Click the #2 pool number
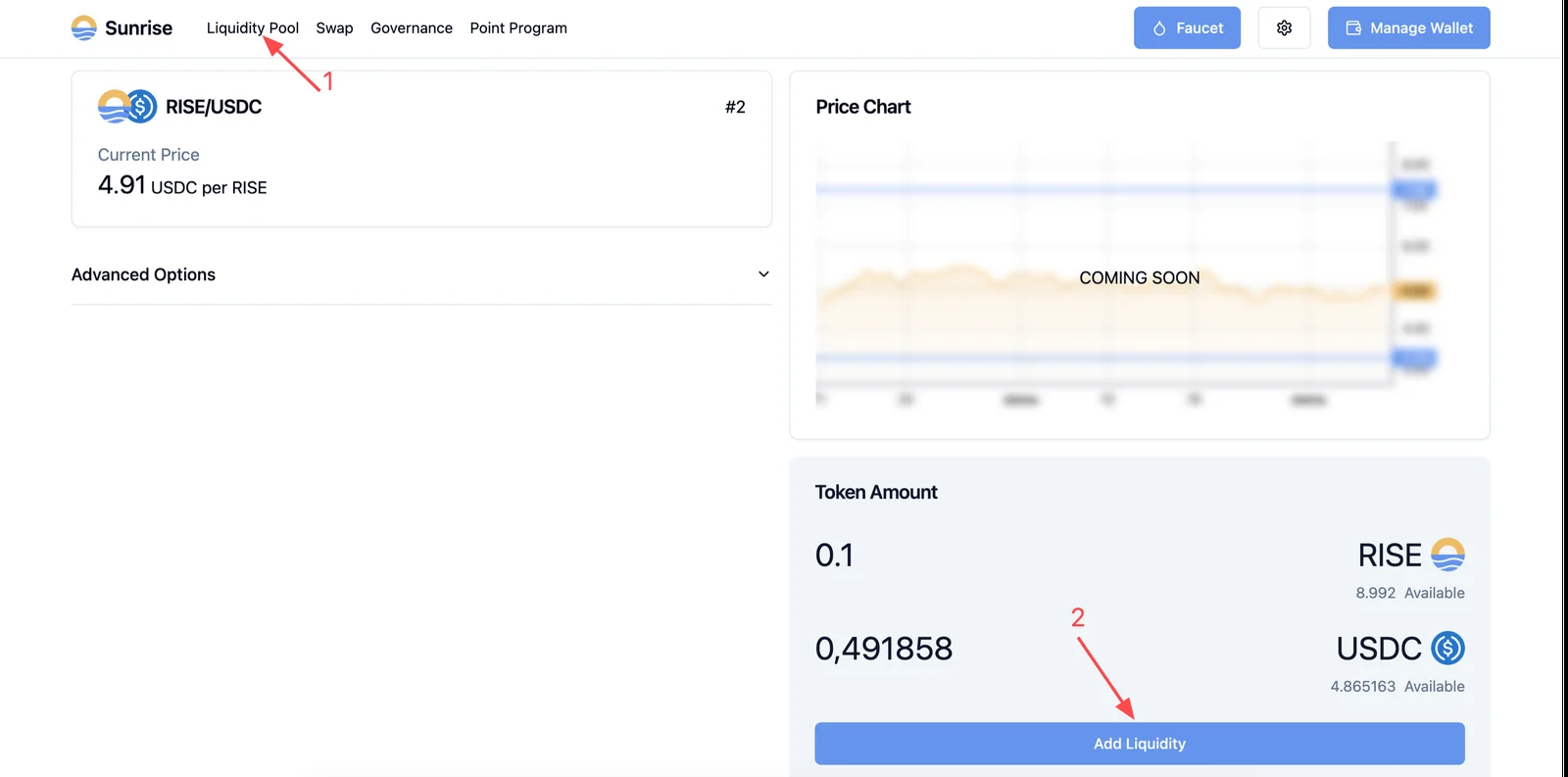Image resolution: width=1568 pixels, height=777 pixels. click(x=735, y=107)
